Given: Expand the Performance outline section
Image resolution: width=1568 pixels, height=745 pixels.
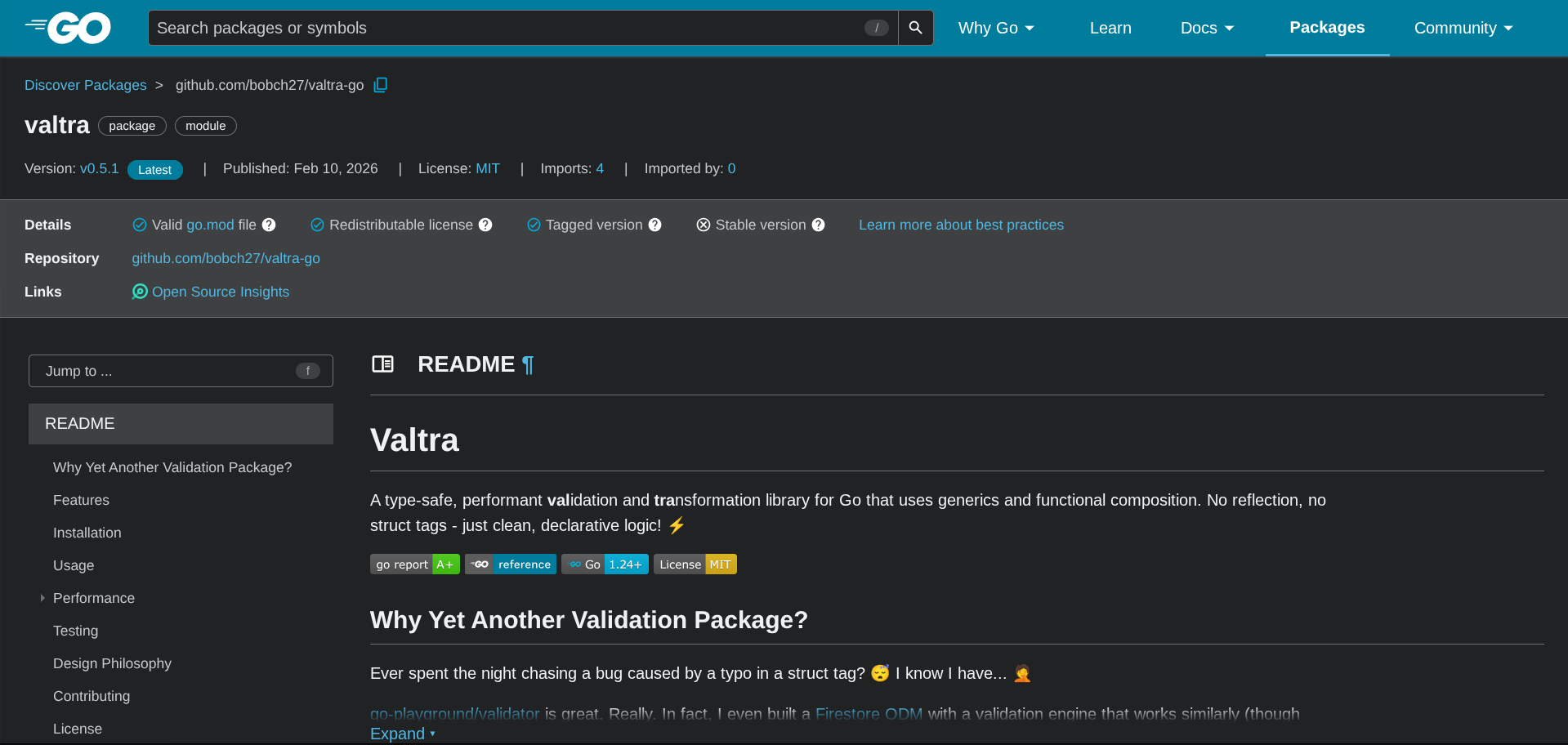Looking at the screenshot, I should (x=42, y=598).
